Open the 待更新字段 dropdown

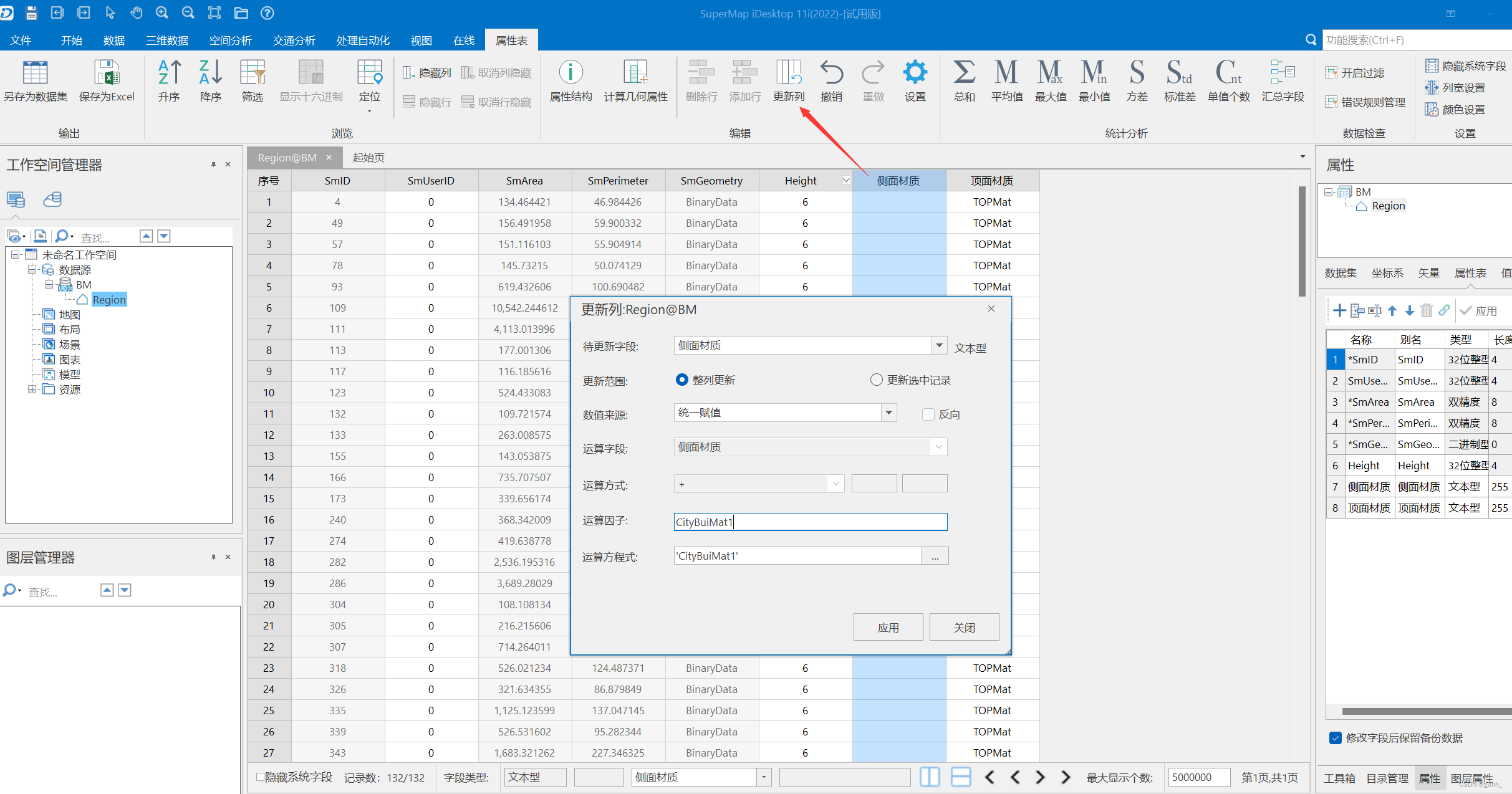coord(939,345)
